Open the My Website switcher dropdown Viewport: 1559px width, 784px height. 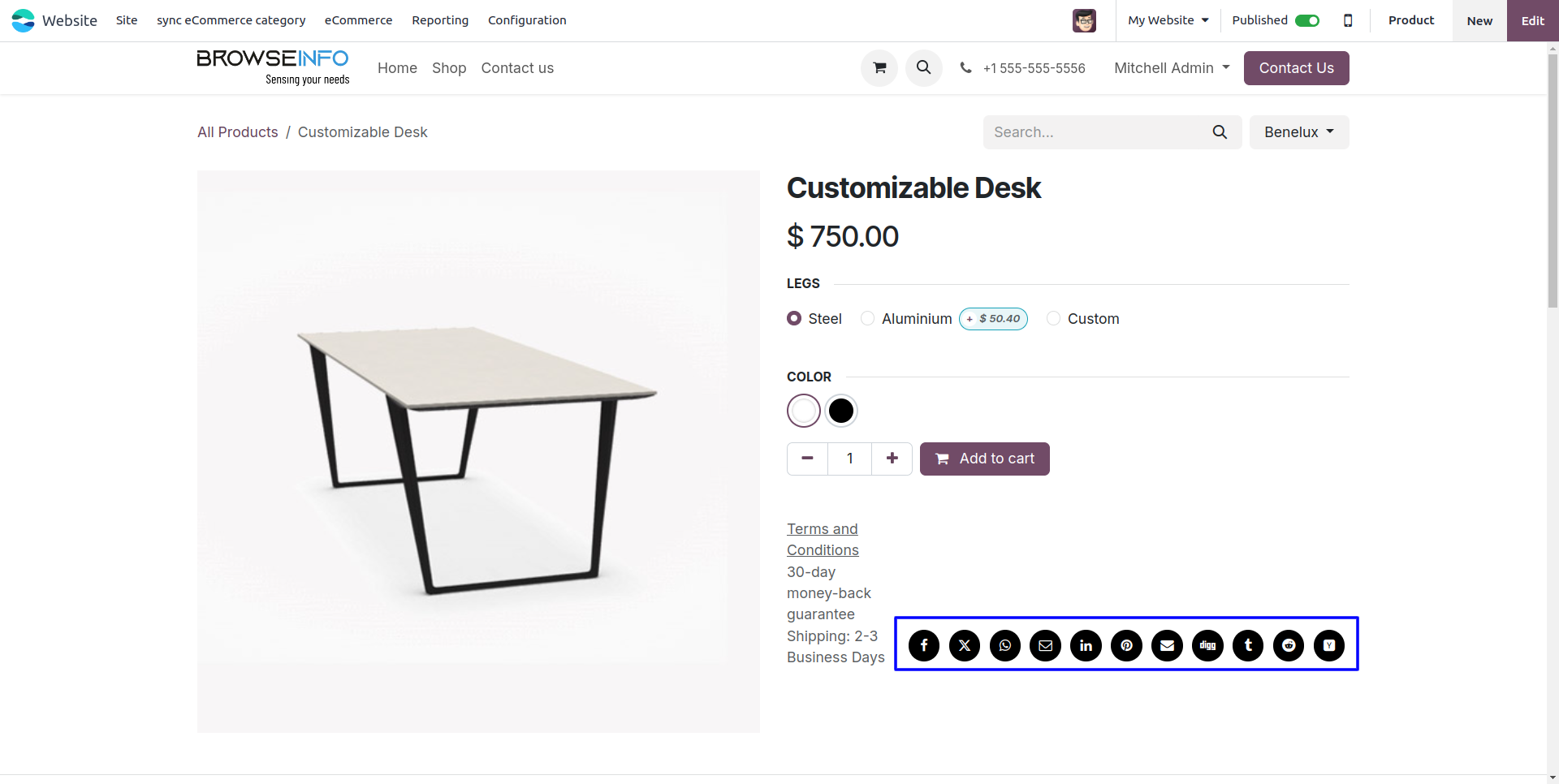tap(1168, 20)
